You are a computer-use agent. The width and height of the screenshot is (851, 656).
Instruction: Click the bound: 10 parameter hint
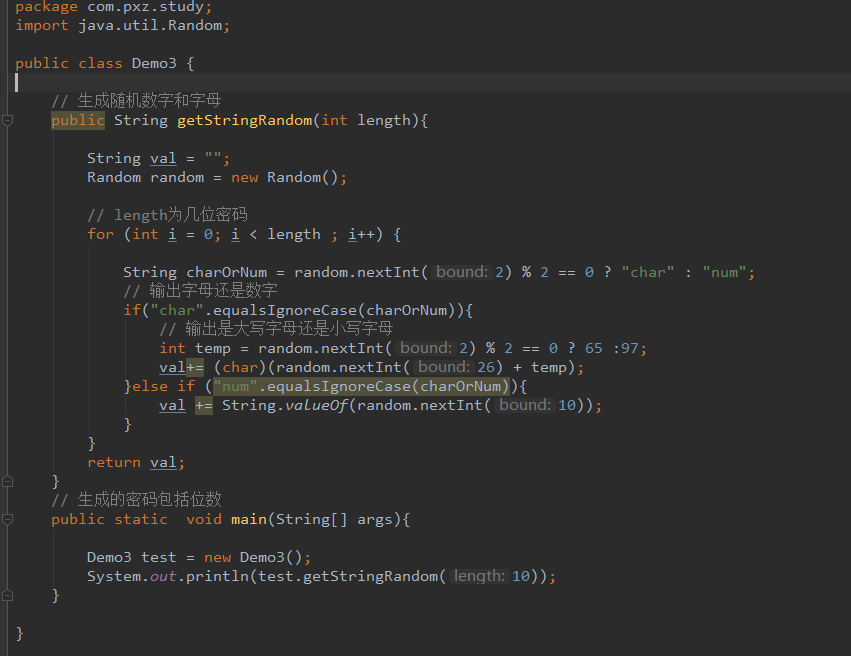pyautogui.click(x=537, y=405)
